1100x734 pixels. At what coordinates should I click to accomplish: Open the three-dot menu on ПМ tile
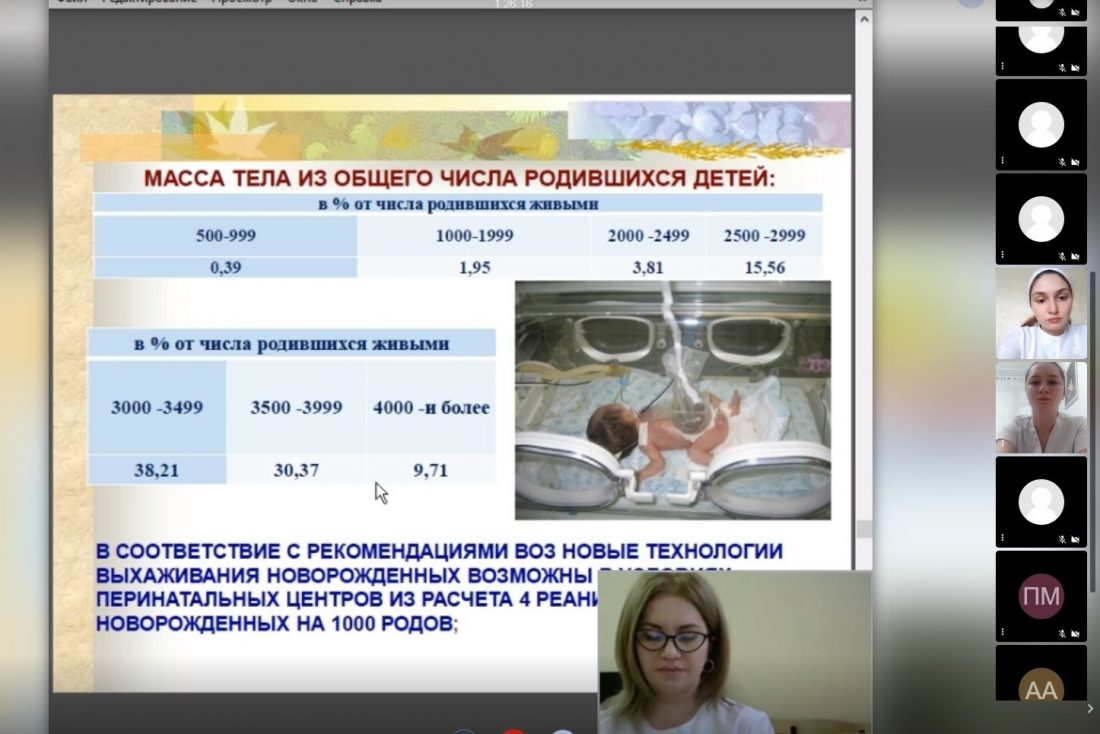1002,632
